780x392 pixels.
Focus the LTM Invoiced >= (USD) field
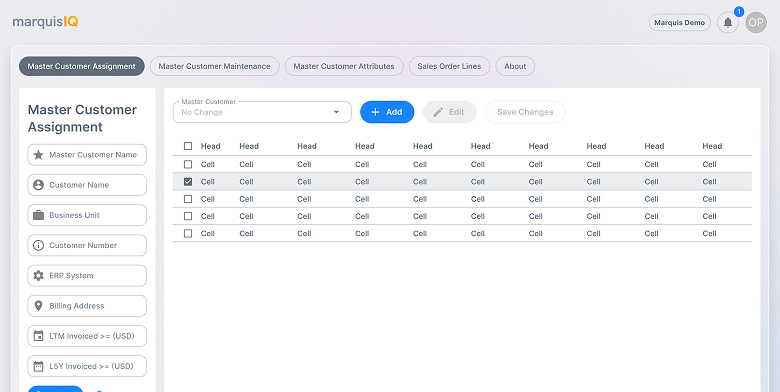[x=87, y=336]
